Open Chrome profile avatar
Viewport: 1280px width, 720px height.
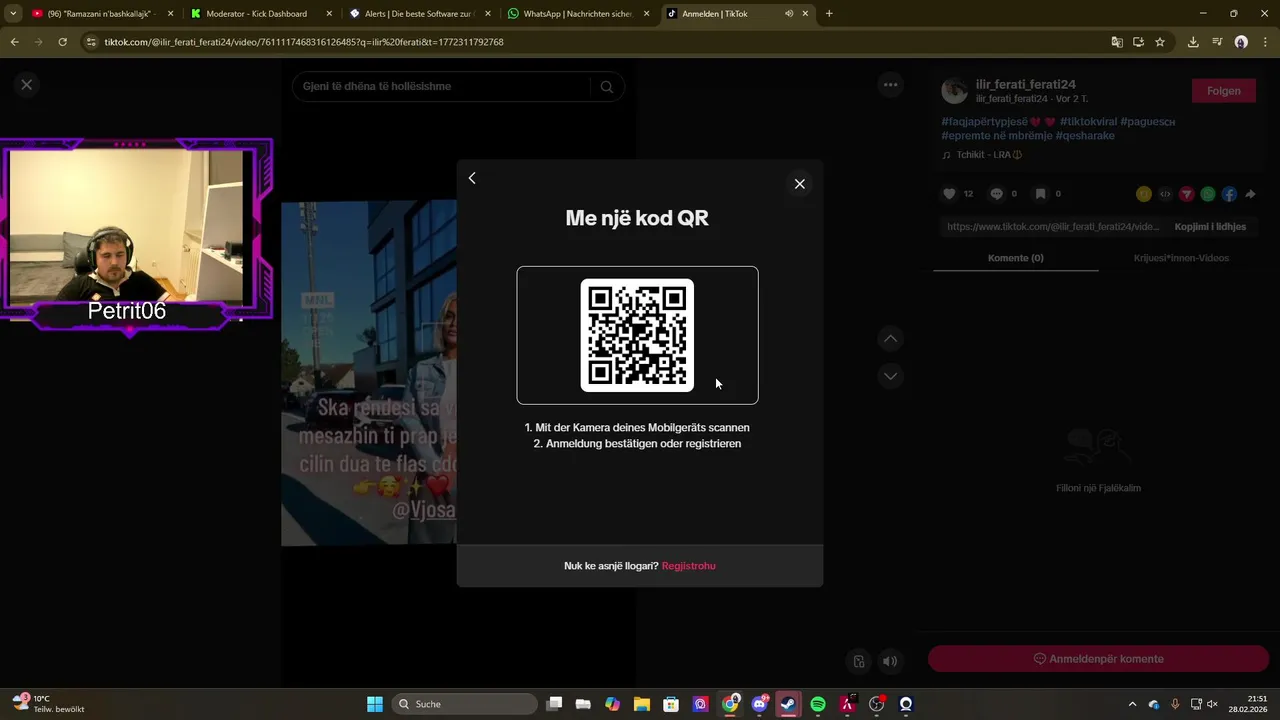click(x=1241, y=42)
